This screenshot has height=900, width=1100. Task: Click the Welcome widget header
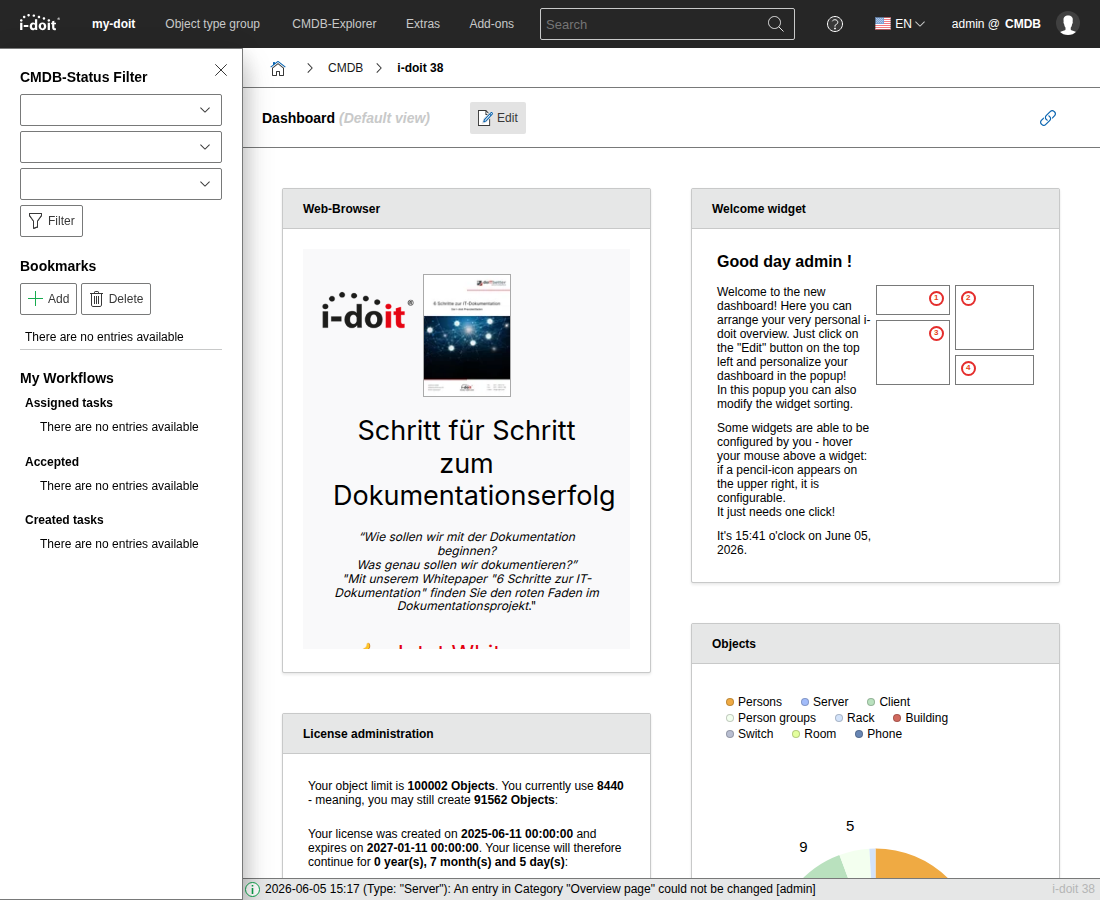pyautogui.click(x=876, y=209)
